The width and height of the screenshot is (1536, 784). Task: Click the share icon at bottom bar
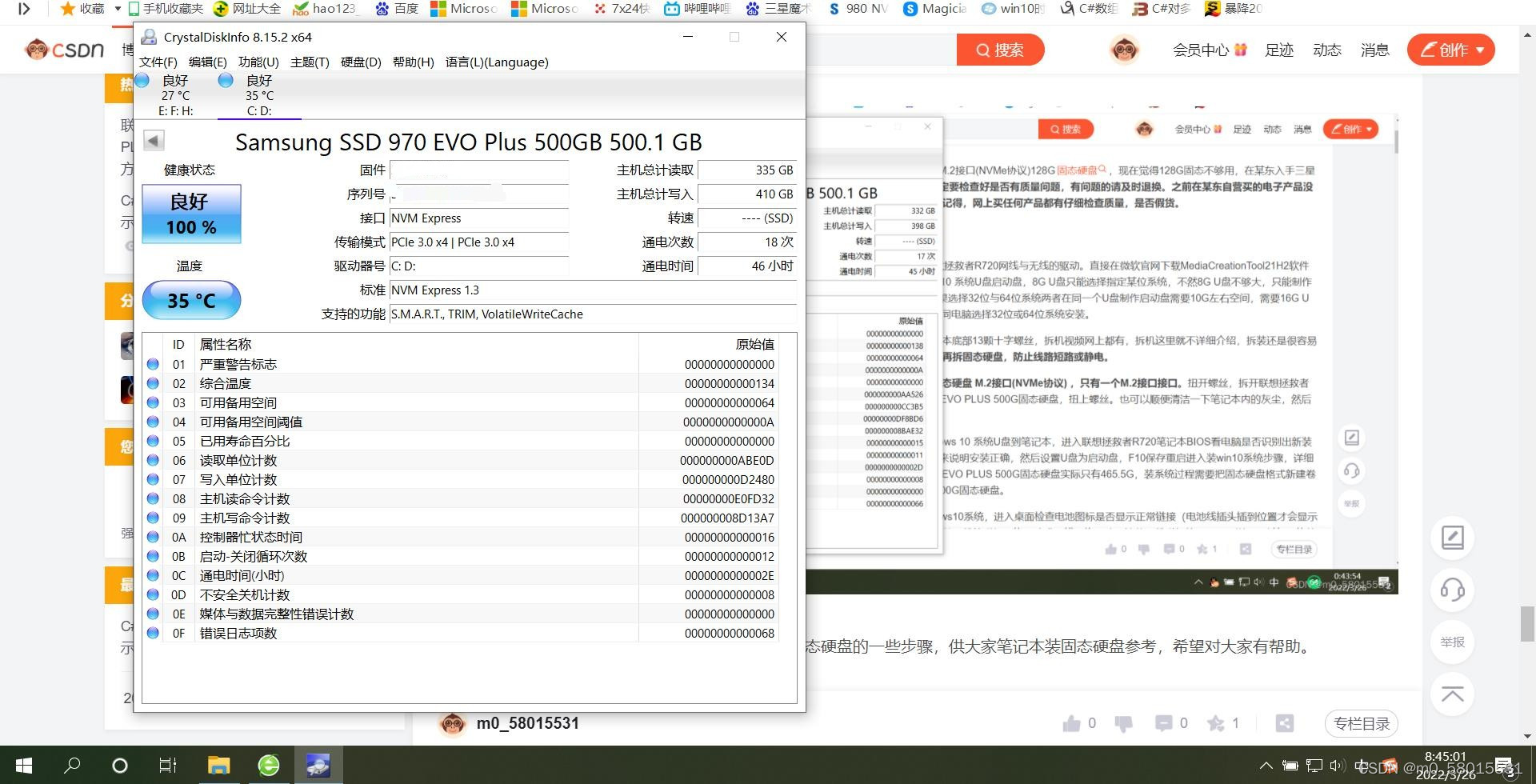tap(1285, 723)
